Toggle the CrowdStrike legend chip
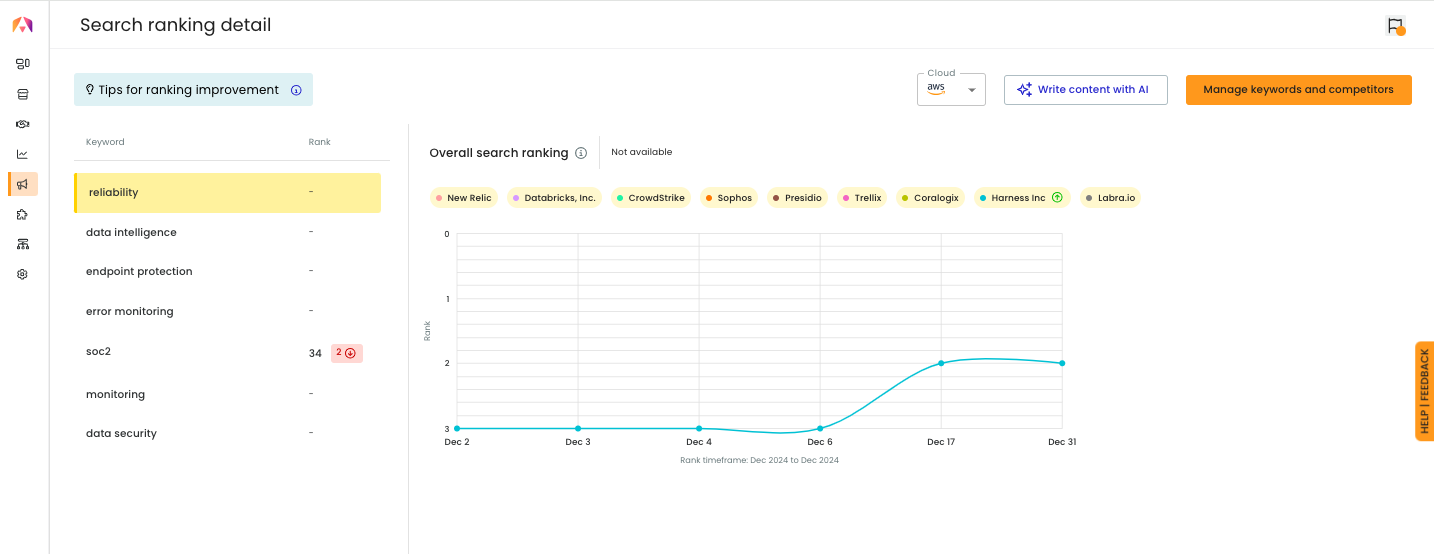Image resolution: width=1434 pixels, height=554 pixels. pyautogui.click(x=650, y=198)
